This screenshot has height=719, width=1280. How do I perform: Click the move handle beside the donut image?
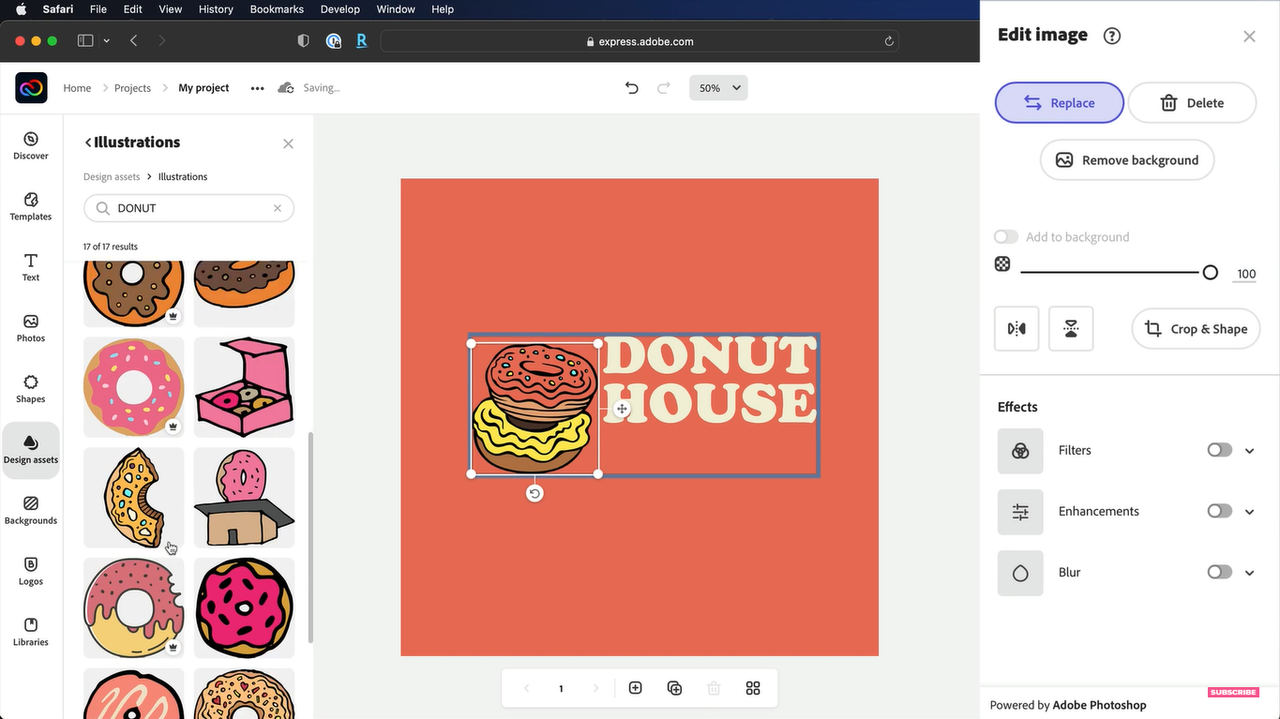click(622, 409)
